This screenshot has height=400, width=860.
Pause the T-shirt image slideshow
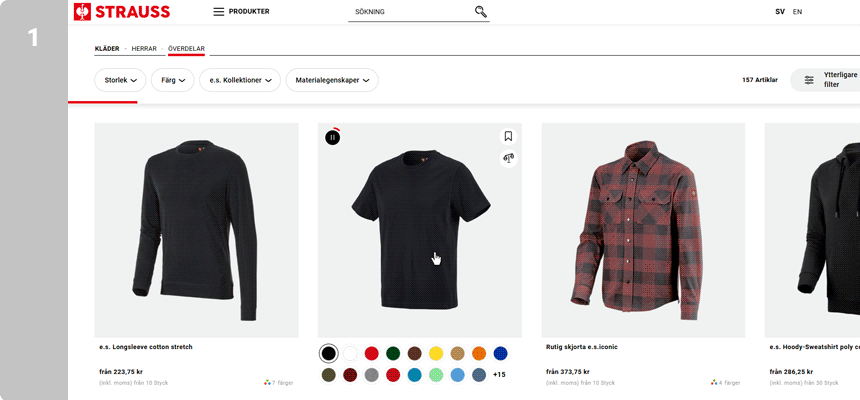pyautogui.click(x=333, y=137)
